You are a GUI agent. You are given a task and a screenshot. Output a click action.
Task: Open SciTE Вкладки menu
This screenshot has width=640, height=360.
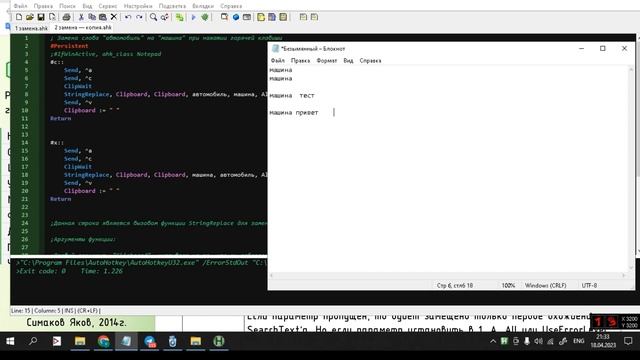(203, 6)
